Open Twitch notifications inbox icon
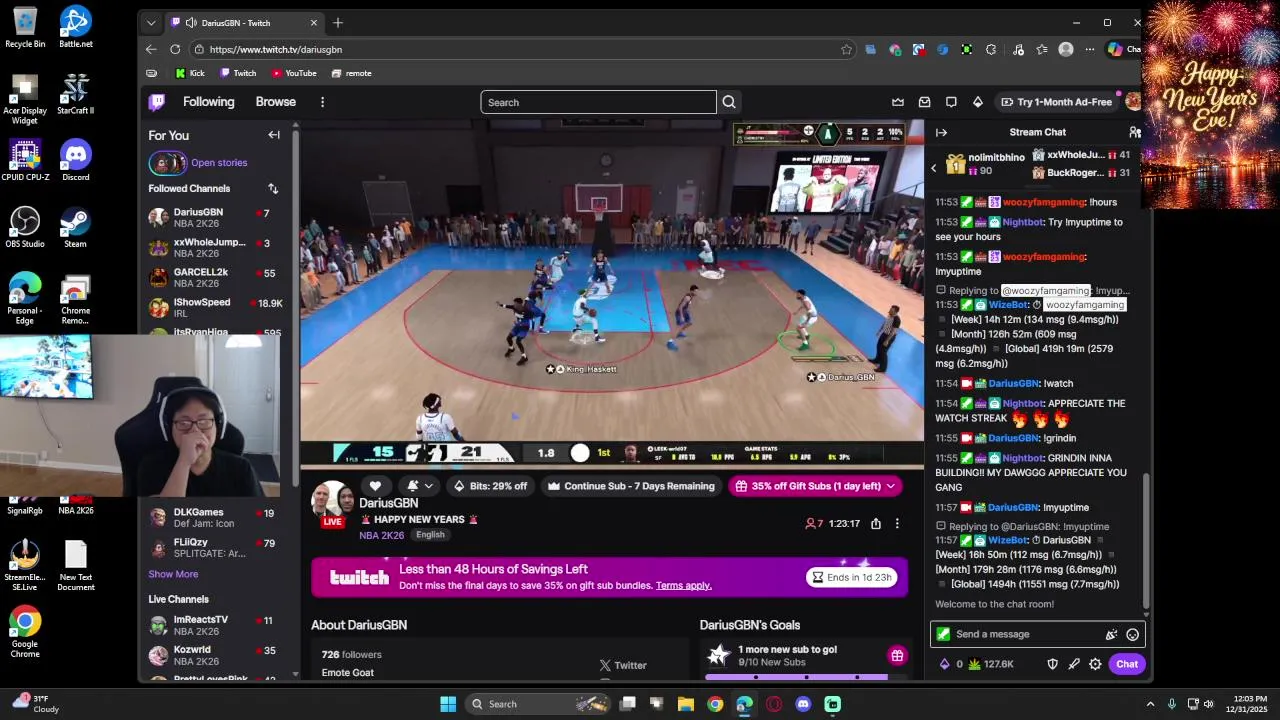The image size is (1280, 720). click(x=925, y=102)
